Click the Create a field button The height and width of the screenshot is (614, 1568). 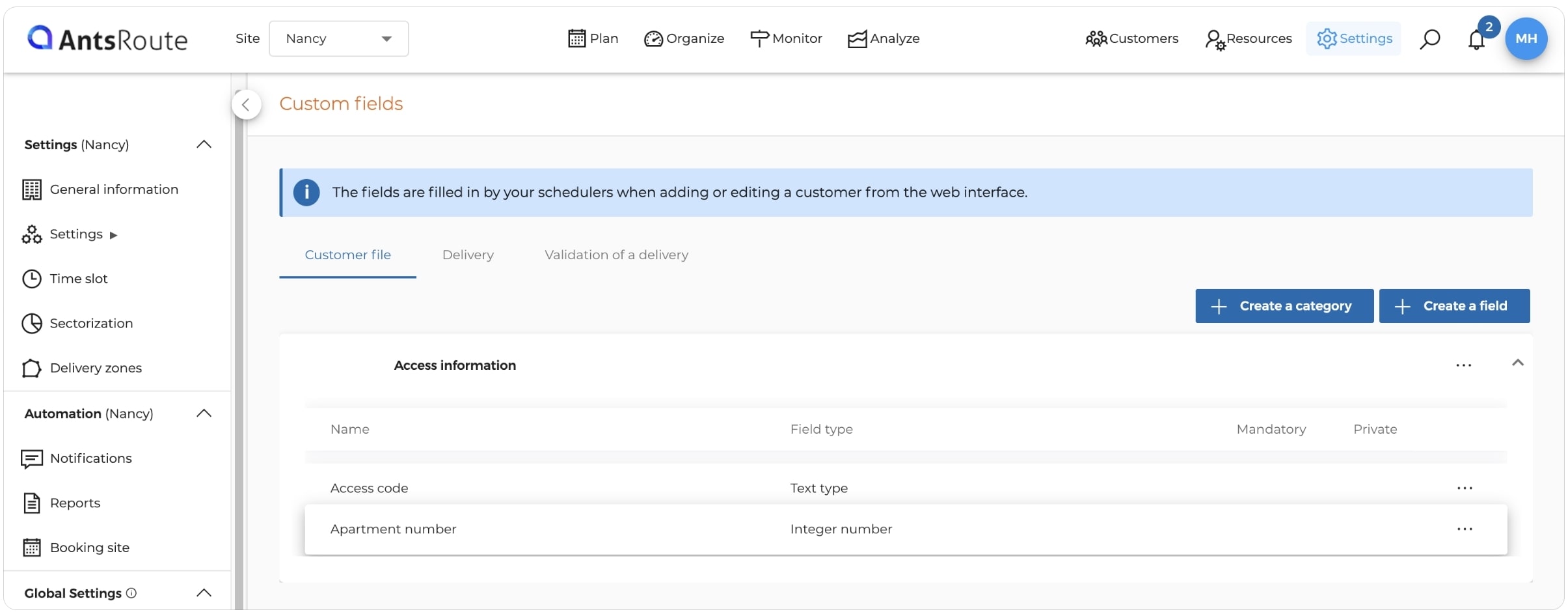click(x=1454, y=306)
